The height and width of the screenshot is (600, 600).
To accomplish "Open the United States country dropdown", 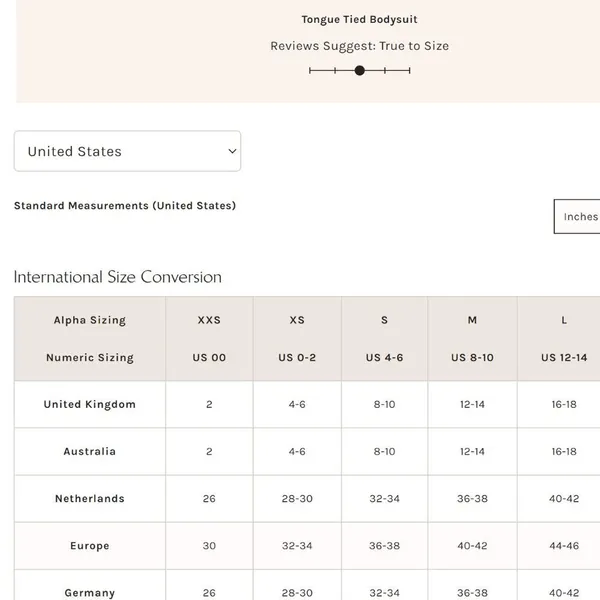I will pyautogui.click(x=127, y=151).
